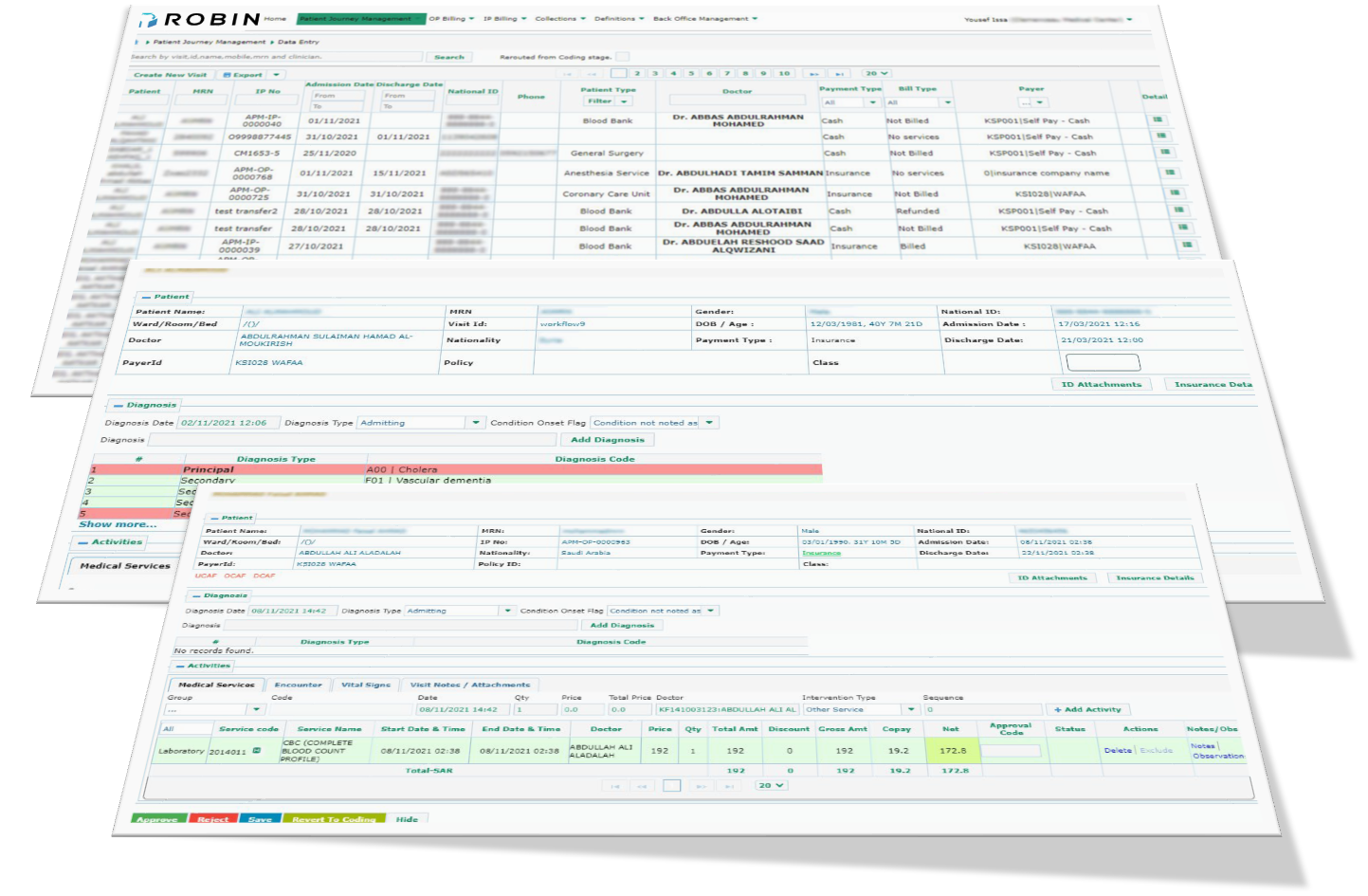Click the Search button
Screen dimensions: 1368x896
point(449,57)
